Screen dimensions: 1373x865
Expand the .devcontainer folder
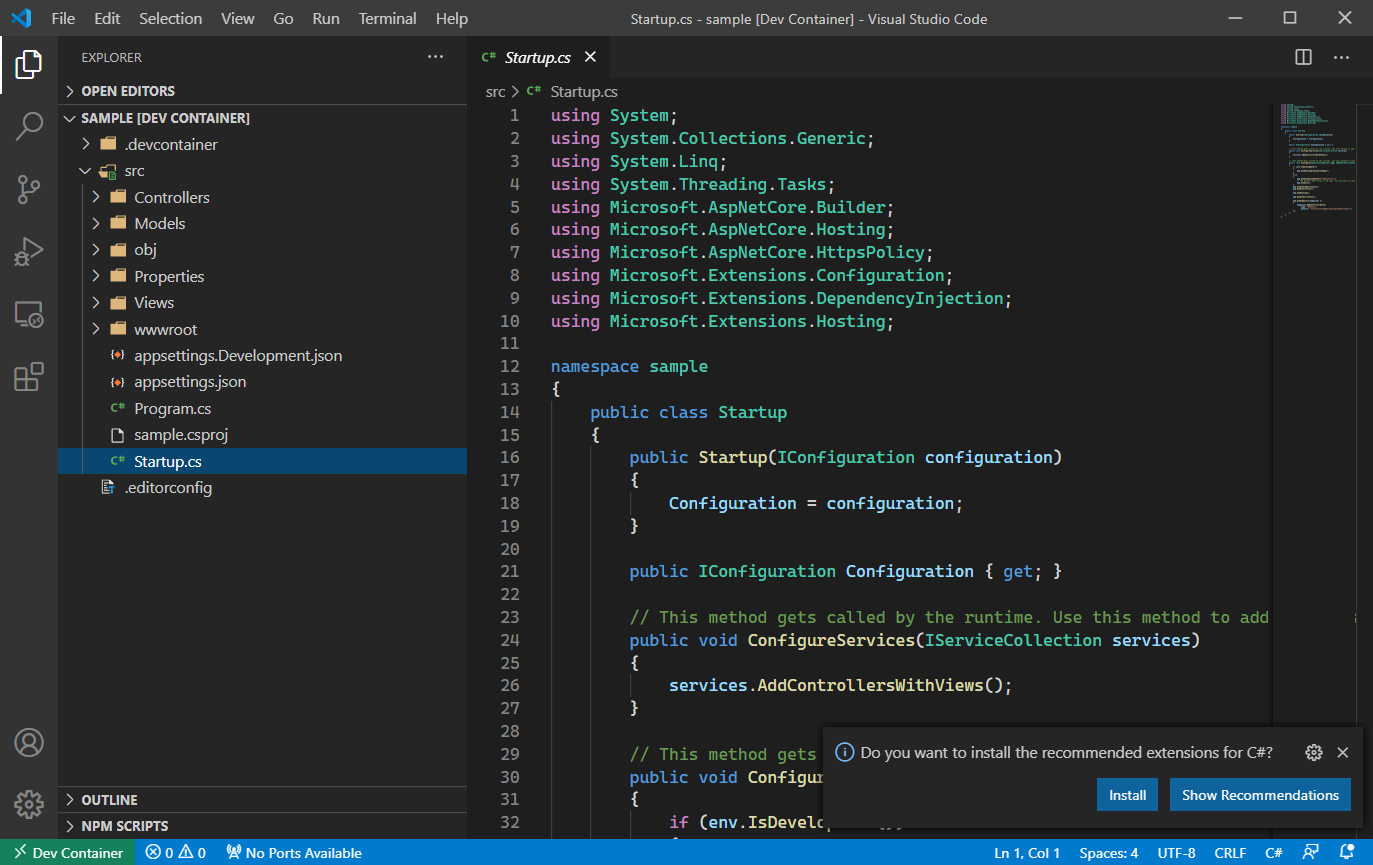[x=170, y=144]
